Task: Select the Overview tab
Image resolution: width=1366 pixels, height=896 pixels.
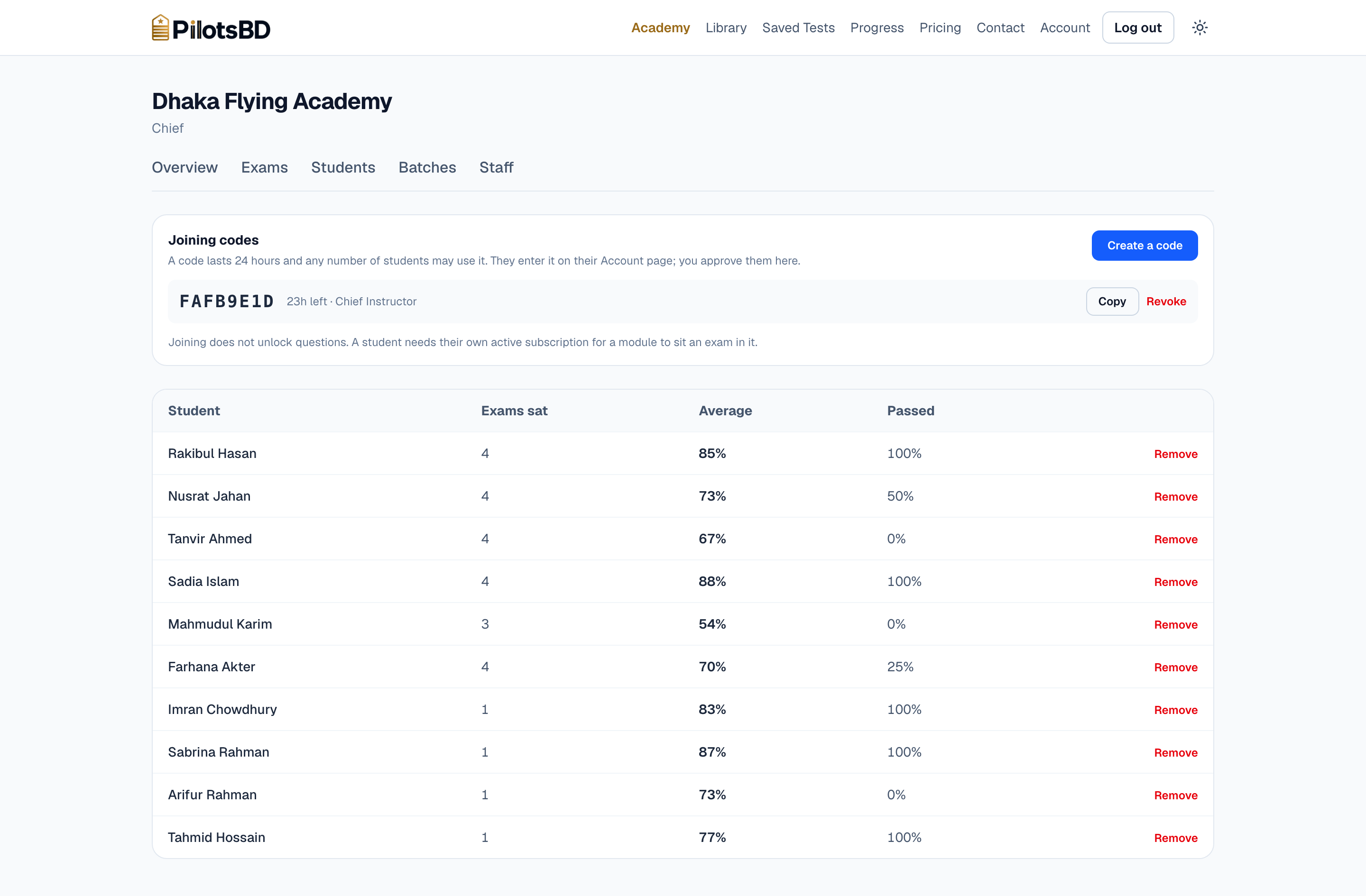Action: click(185, 167)
